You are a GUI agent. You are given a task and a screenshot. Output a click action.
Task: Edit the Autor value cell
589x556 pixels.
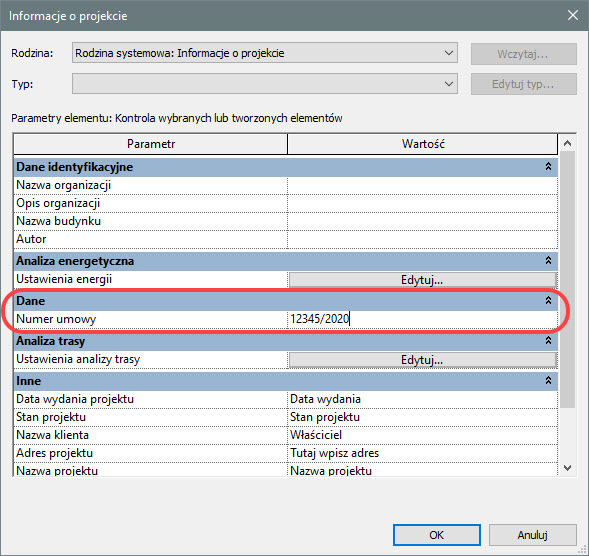click(x=422, y=239)
